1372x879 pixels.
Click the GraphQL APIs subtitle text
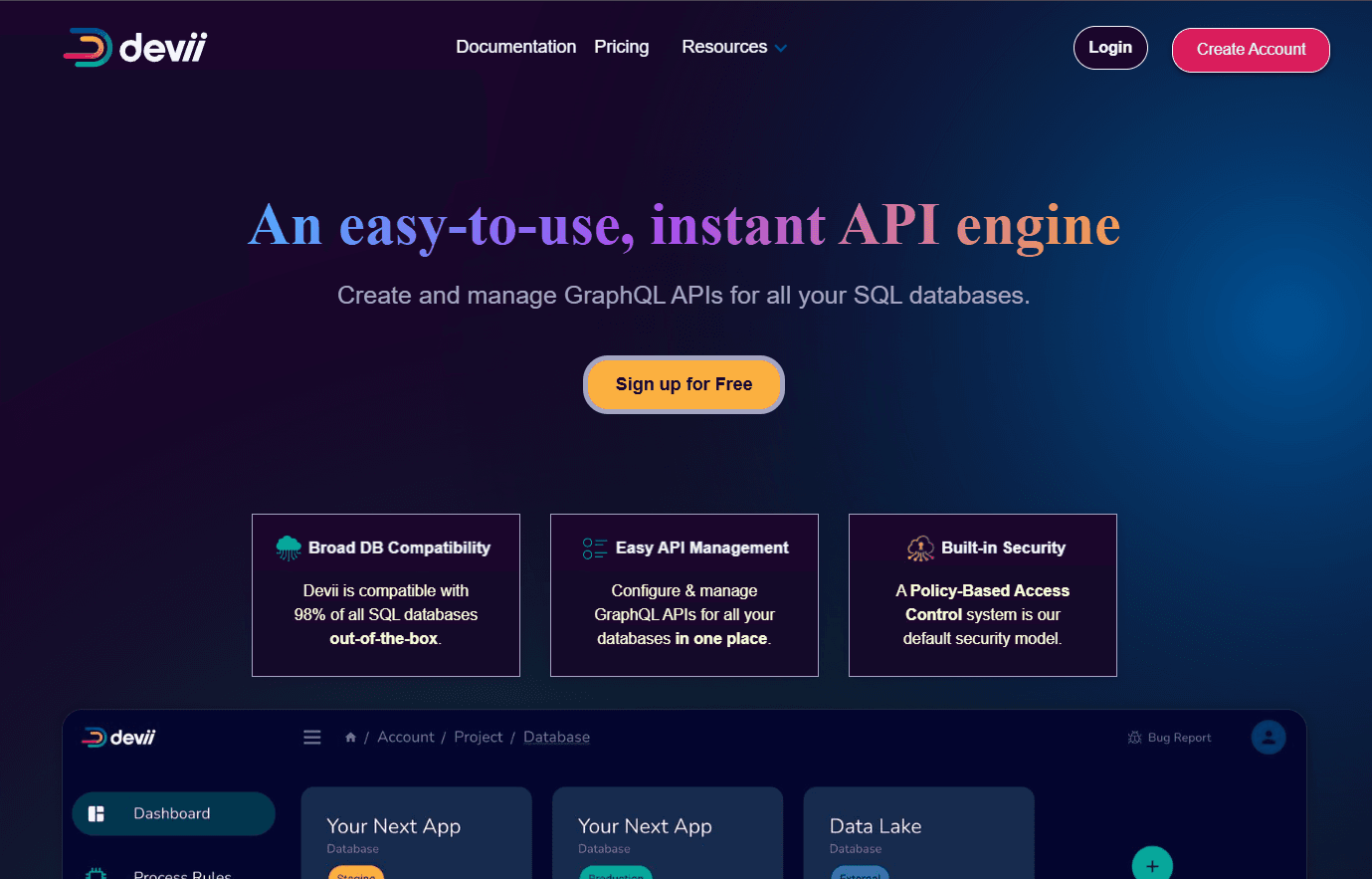[x=684, y=295]
